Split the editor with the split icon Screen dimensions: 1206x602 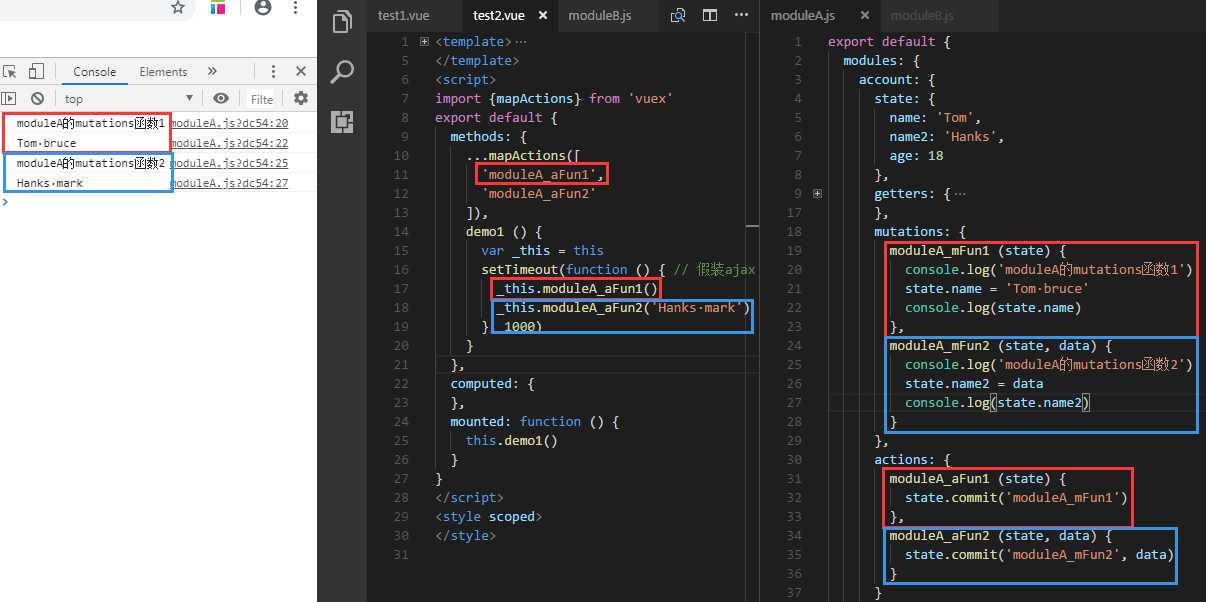click(x=710, y=16)
